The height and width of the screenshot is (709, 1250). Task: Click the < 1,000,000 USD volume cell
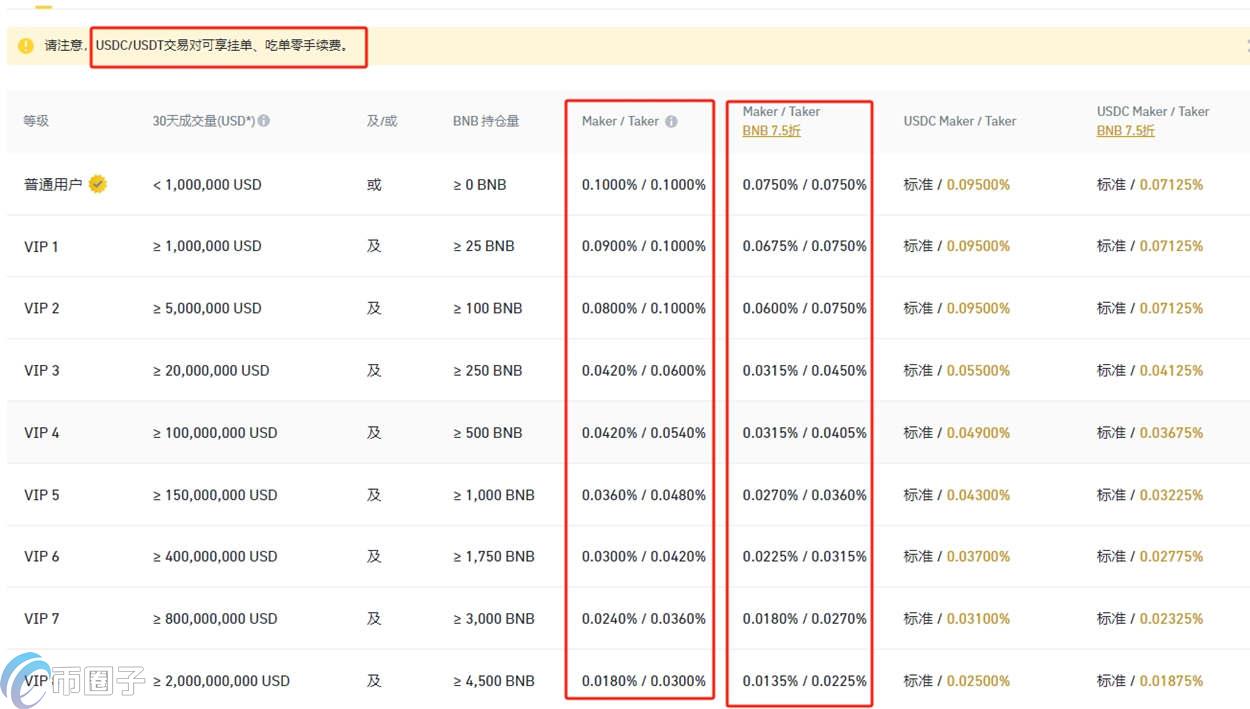(x=207, y=184)
